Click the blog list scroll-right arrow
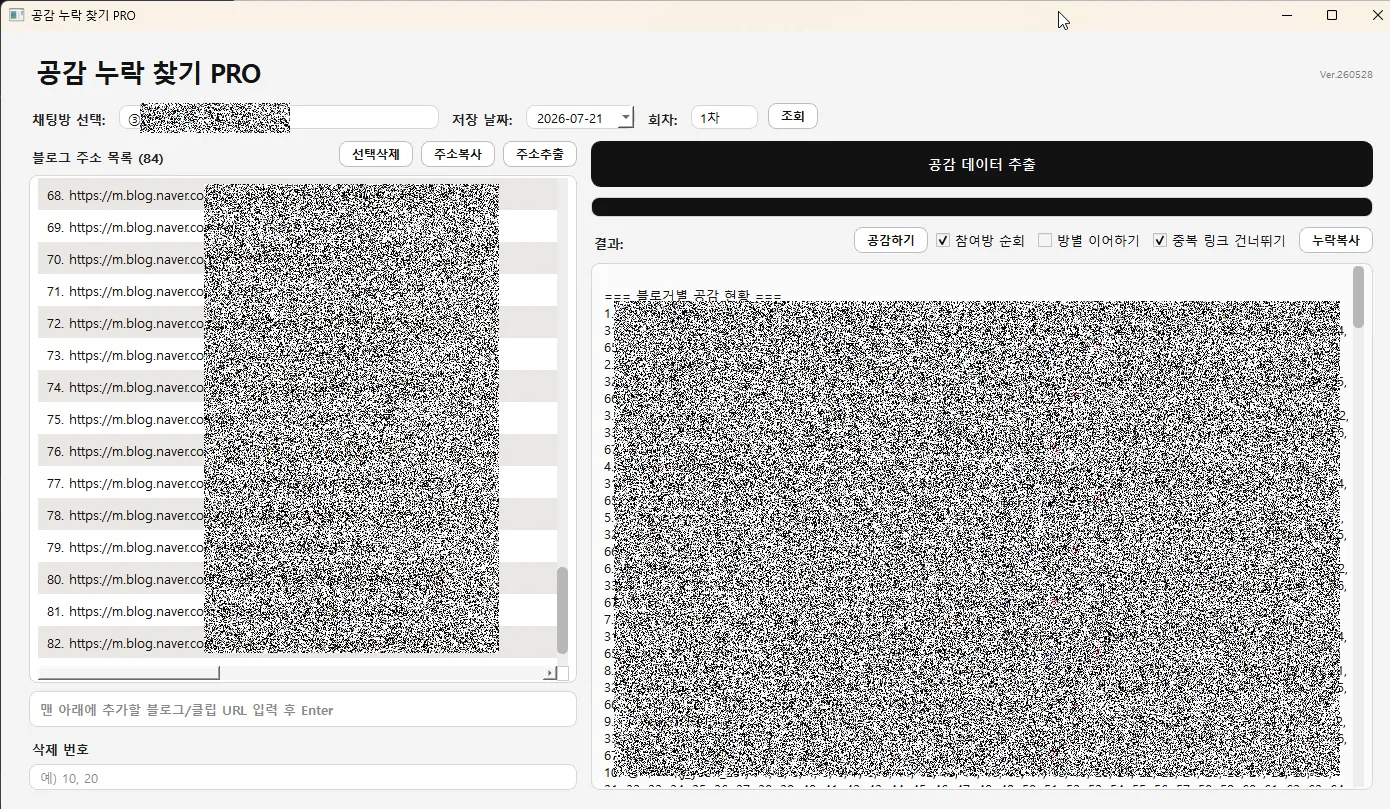Screen dimensions: 1390x809 tap(549, 673)
